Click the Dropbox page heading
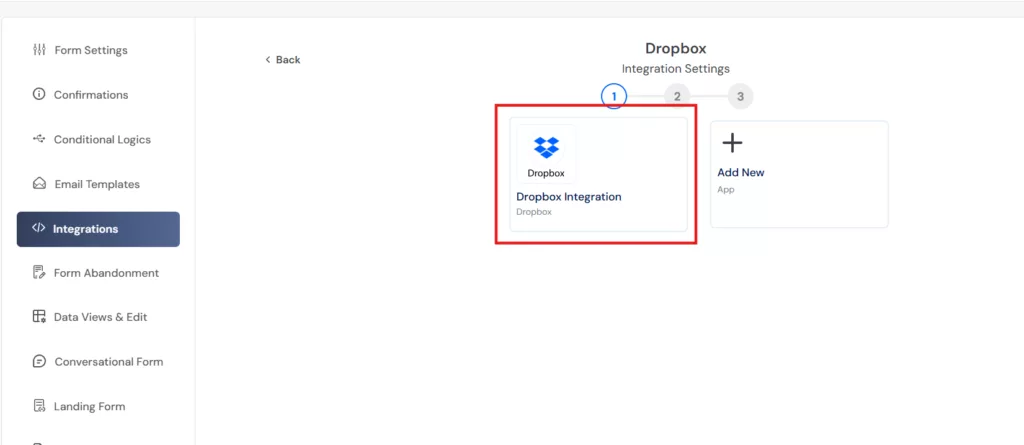1024x445 pixels. pos(676,48)
